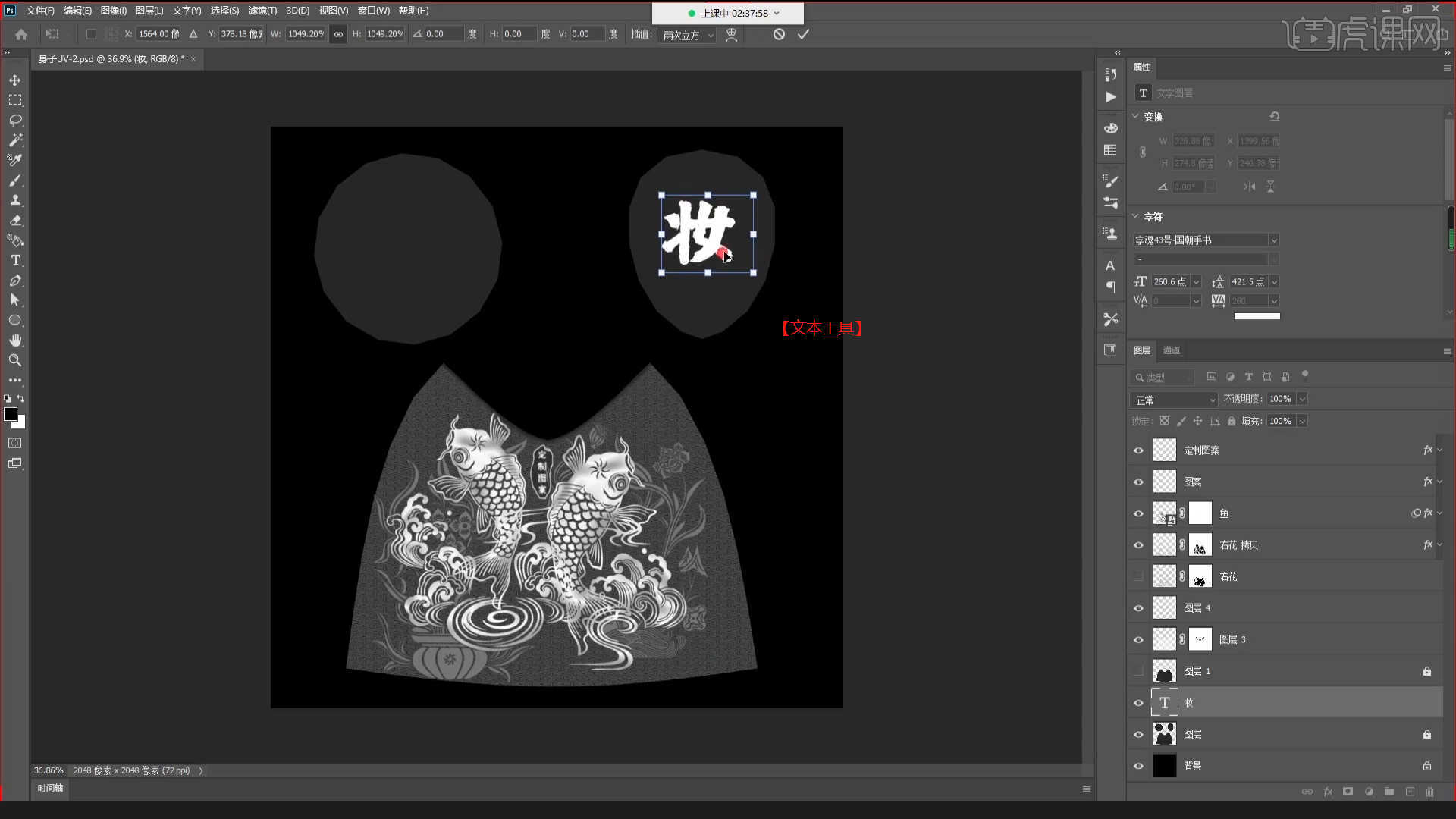Select the Rectangular Marquee tool

15,100
